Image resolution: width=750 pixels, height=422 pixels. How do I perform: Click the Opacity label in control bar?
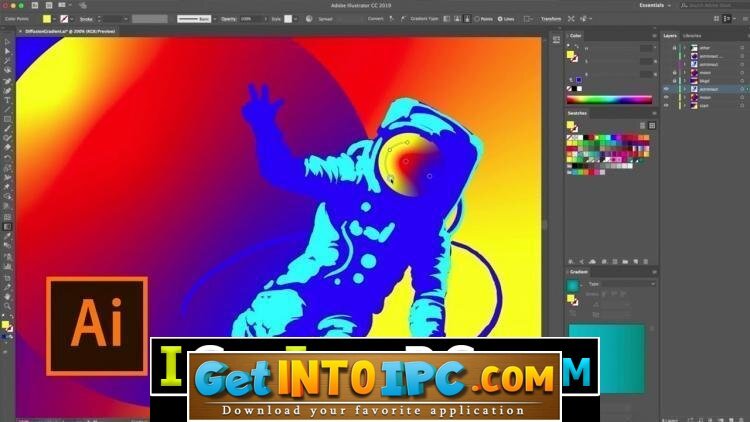point(228,19)
